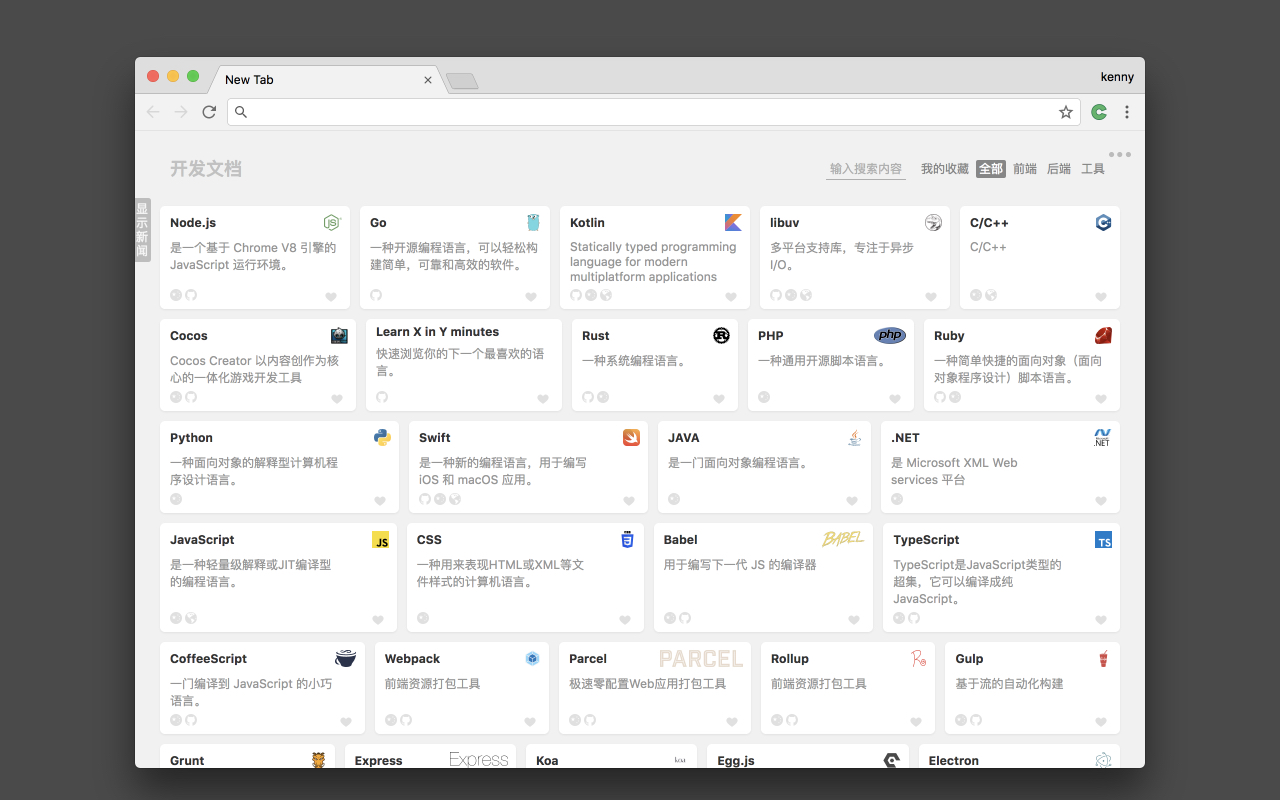Open the three-dots page options menu
This screenshot has height=800, width=1280.
pyautogui.click(x=1120, y=154)
